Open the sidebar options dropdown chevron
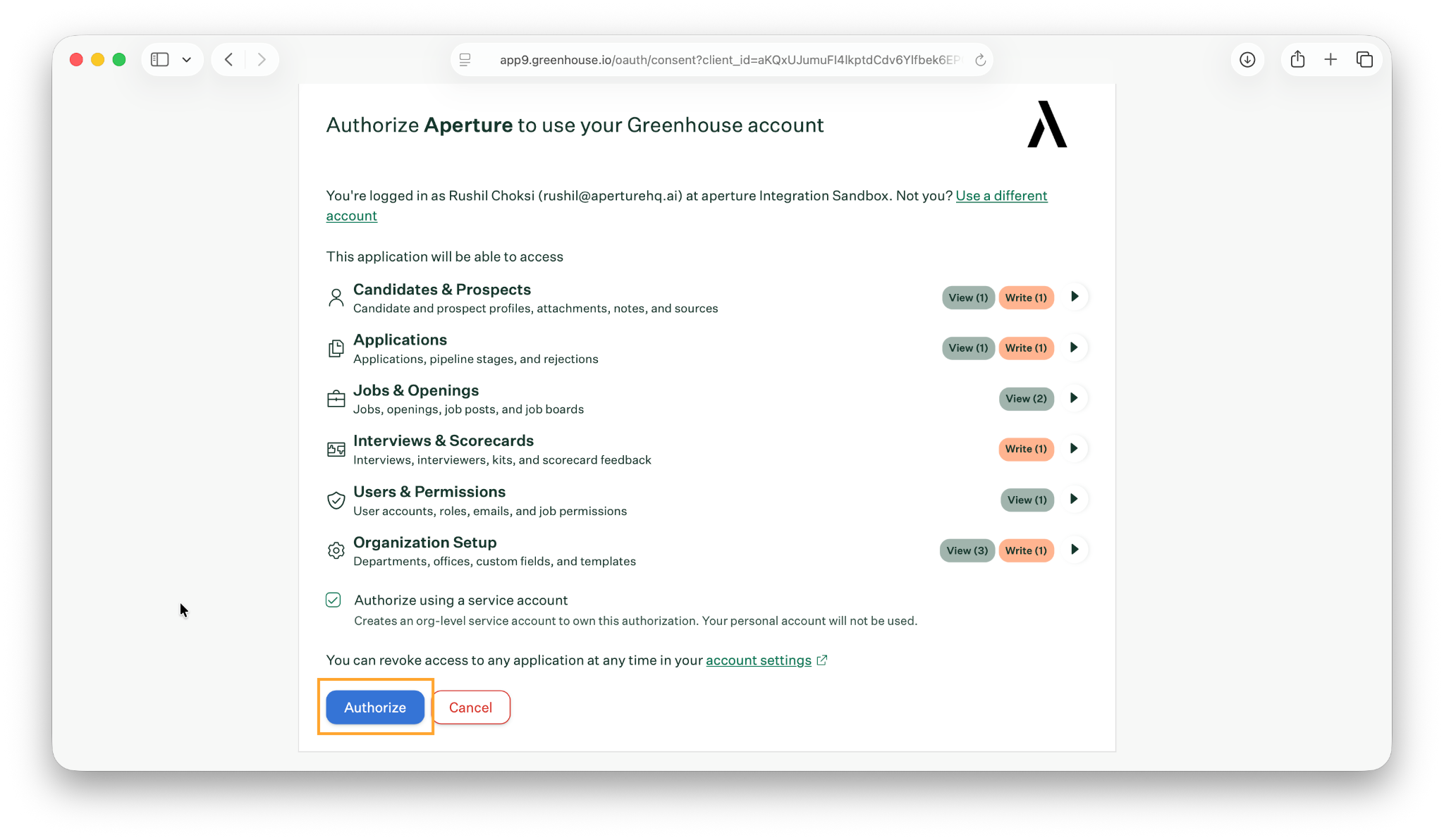Screen dimensions: 1444x840 coord(187,60)
